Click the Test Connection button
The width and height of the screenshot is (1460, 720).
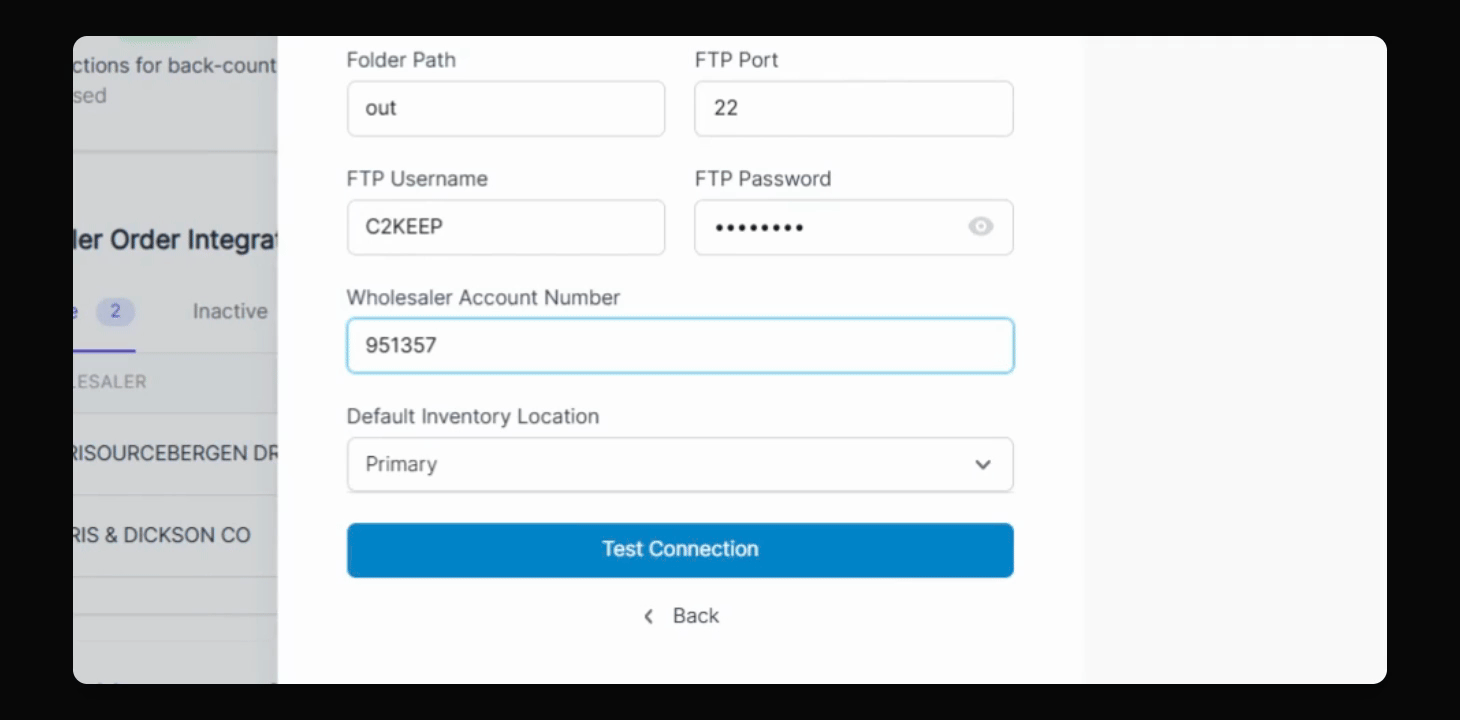pyautogui.click(x=680, y=549)
